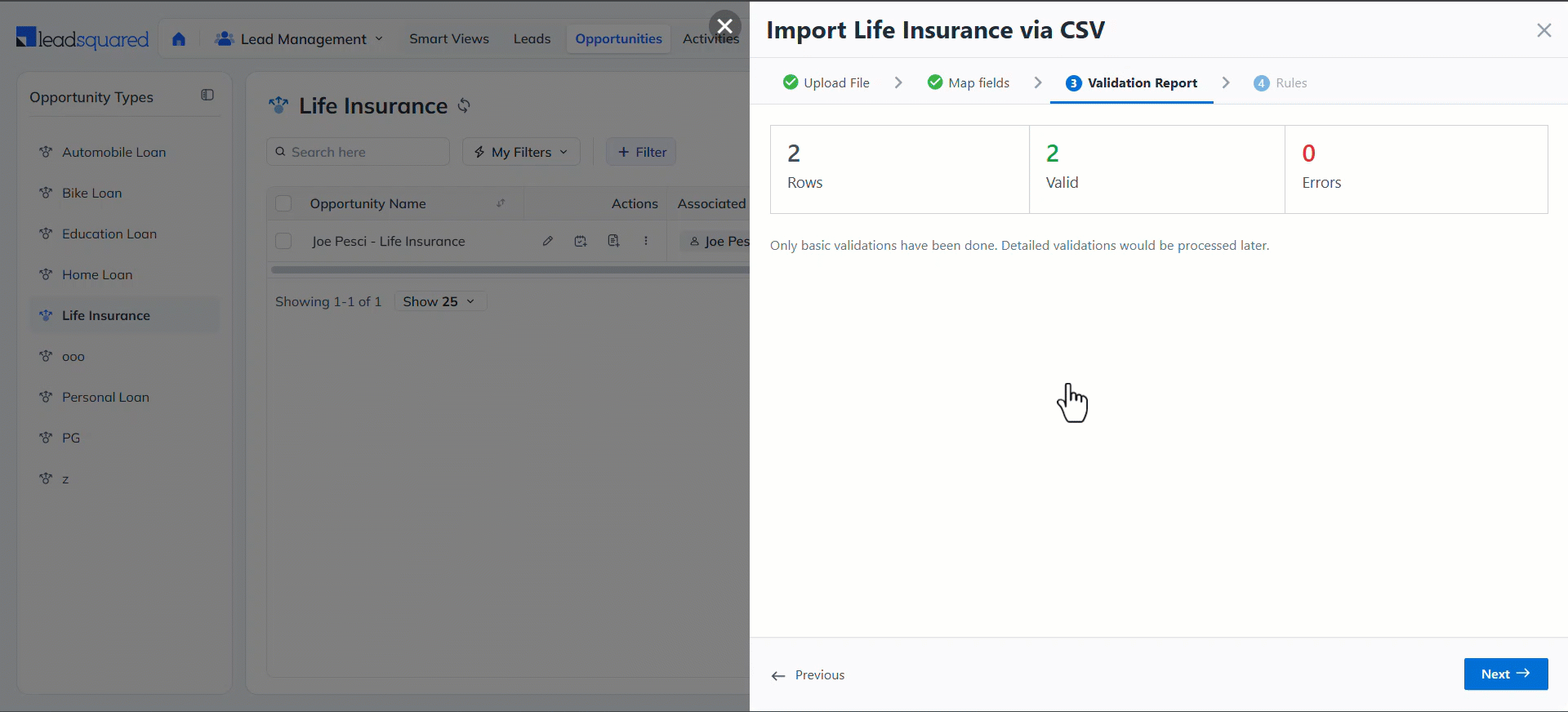Click sort icon on Opportunity Name column

coord(501,203)
